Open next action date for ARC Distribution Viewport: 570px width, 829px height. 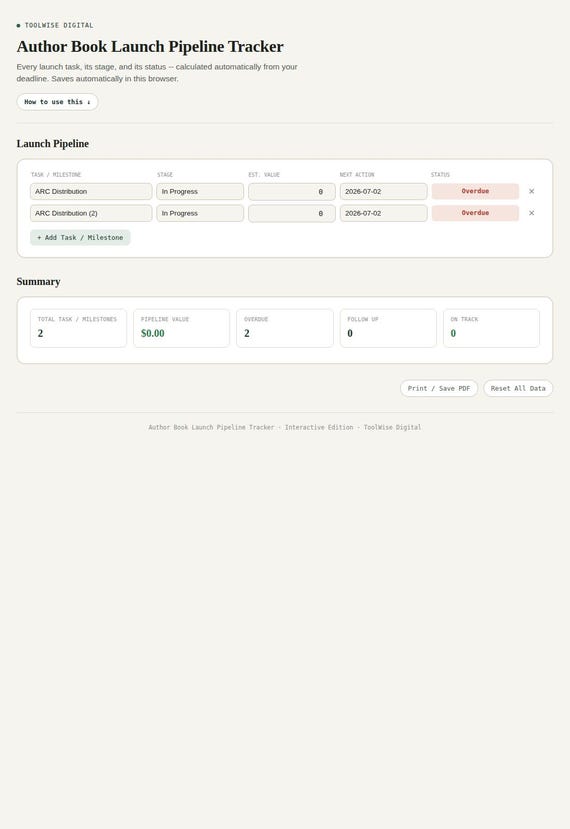[x=383, y=191]
